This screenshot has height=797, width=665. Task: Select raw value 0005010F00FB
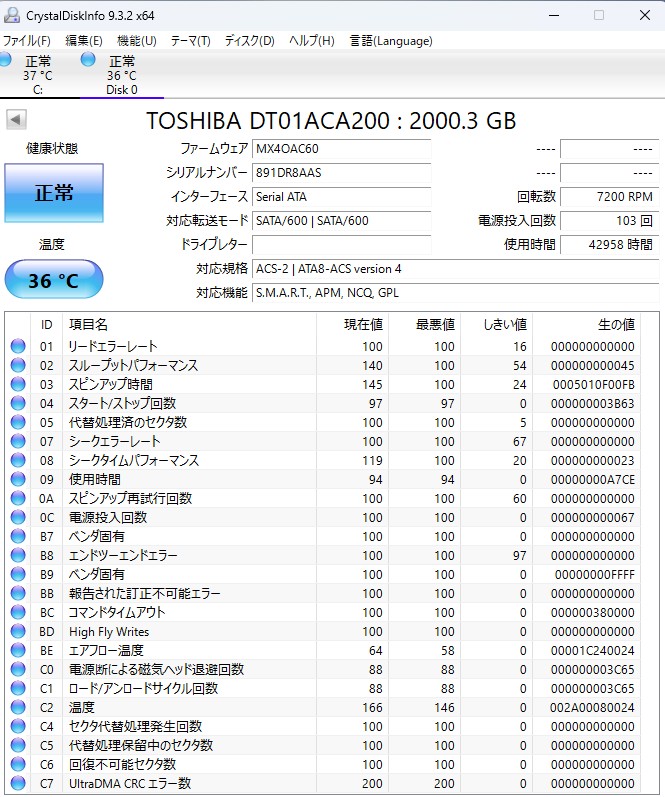tap(593, 385)
